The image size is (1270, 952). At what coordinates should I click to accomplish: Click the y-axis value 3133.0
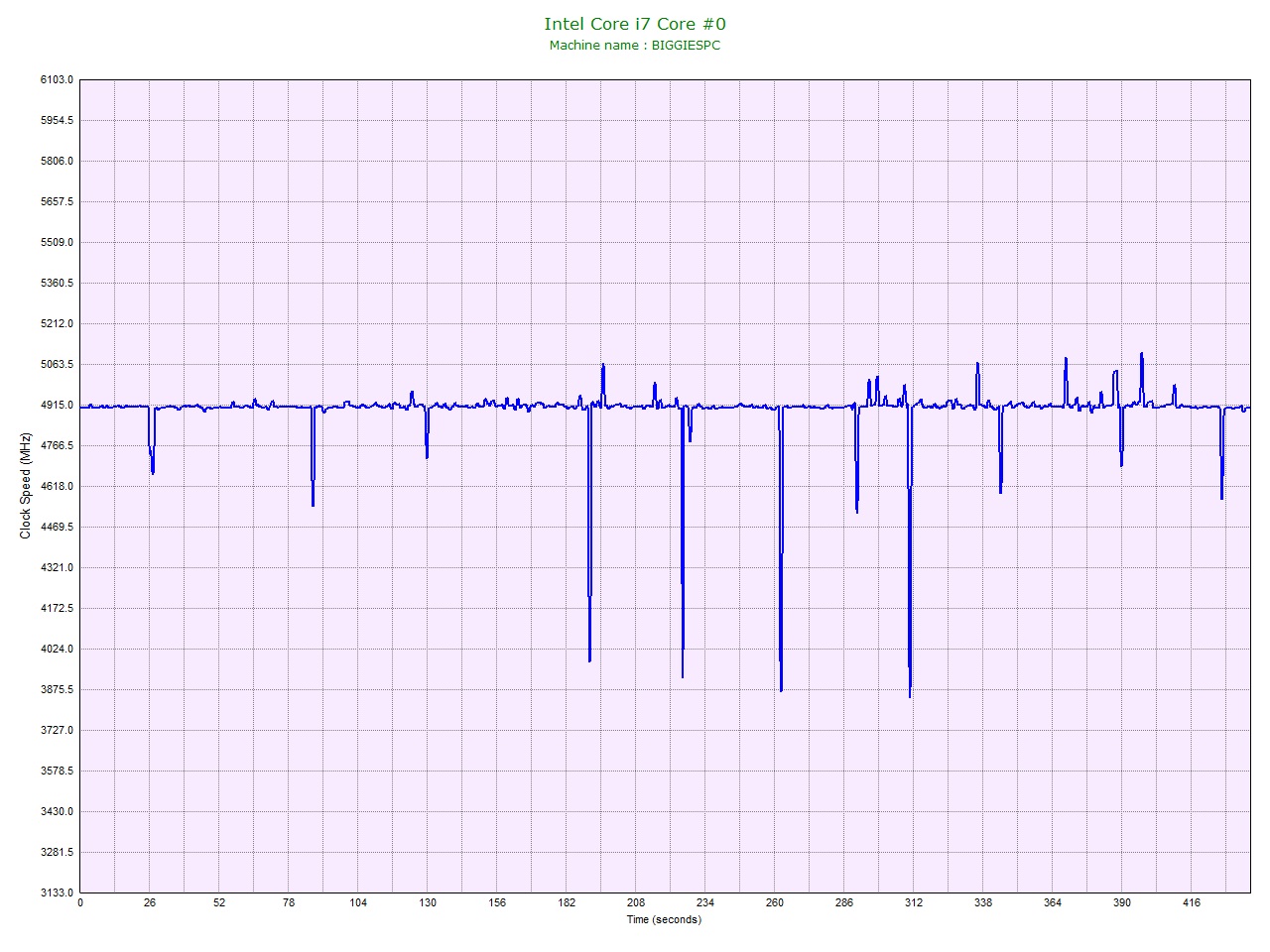pyautogui.click(x=58, y=892)
